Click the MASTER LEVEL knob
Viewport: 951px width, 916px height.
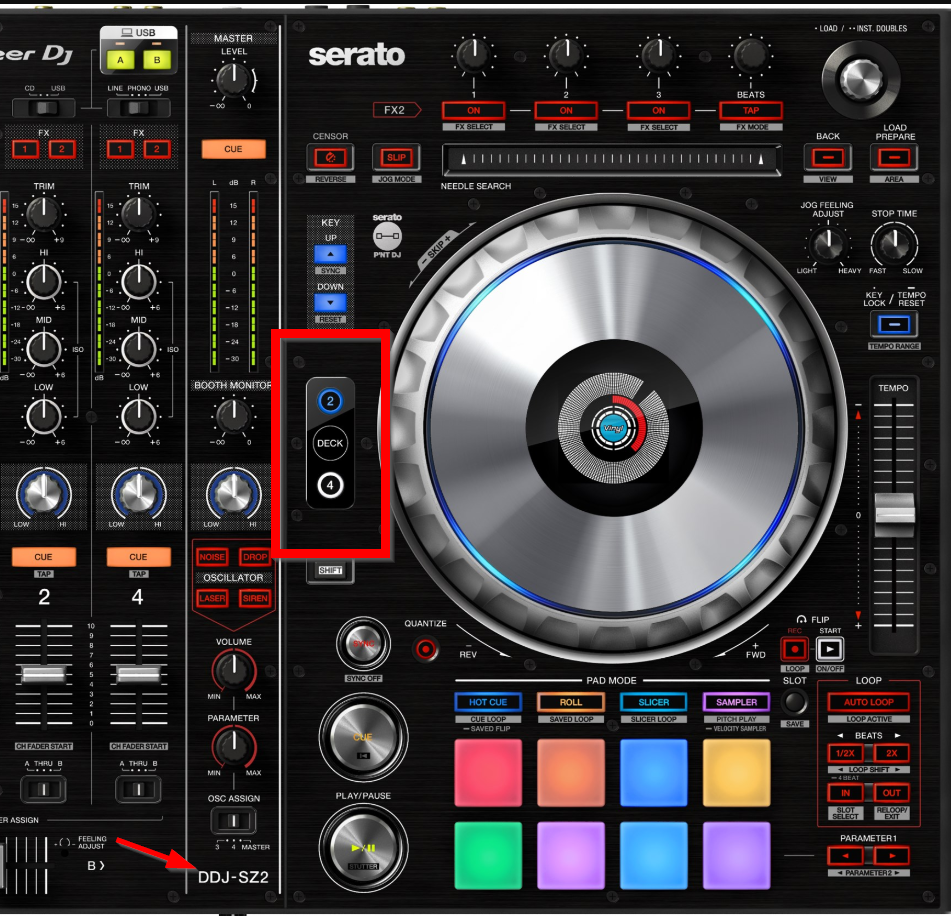234,79
